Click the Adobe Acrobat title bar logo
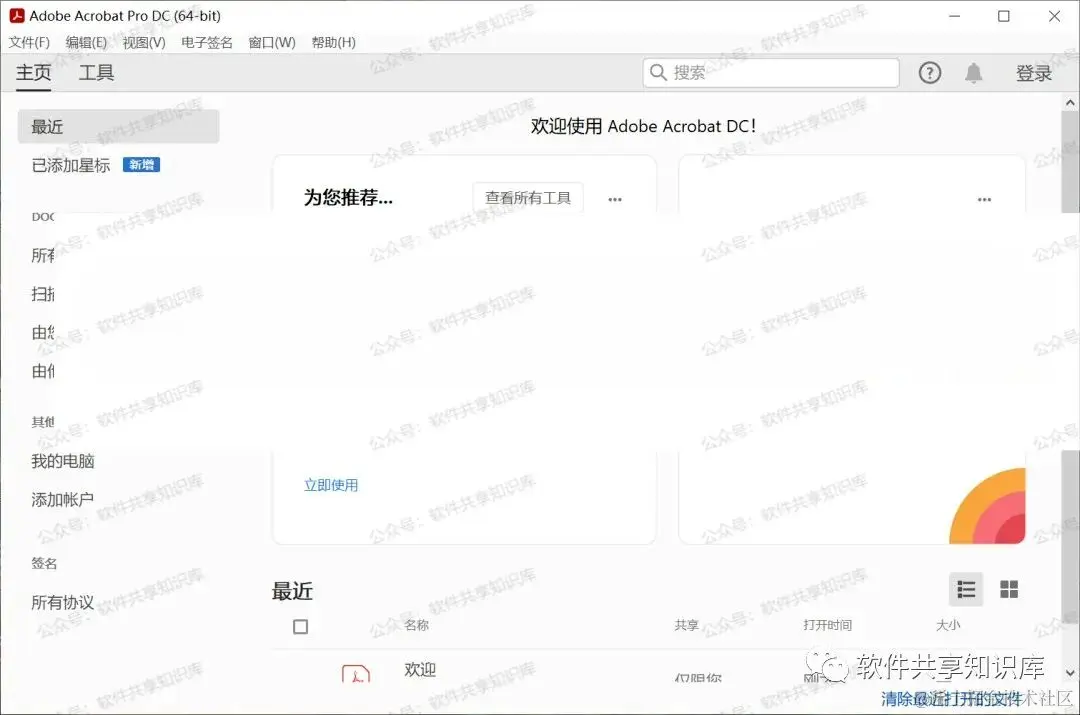The height and width of the screenshot is (715, 1080). point(17,15)
